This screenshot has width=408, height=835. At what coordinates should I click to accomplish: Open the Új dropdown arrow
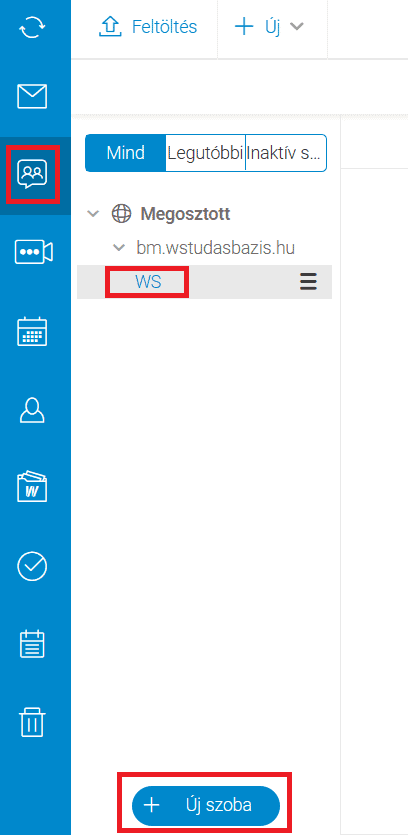coord(296,27)
